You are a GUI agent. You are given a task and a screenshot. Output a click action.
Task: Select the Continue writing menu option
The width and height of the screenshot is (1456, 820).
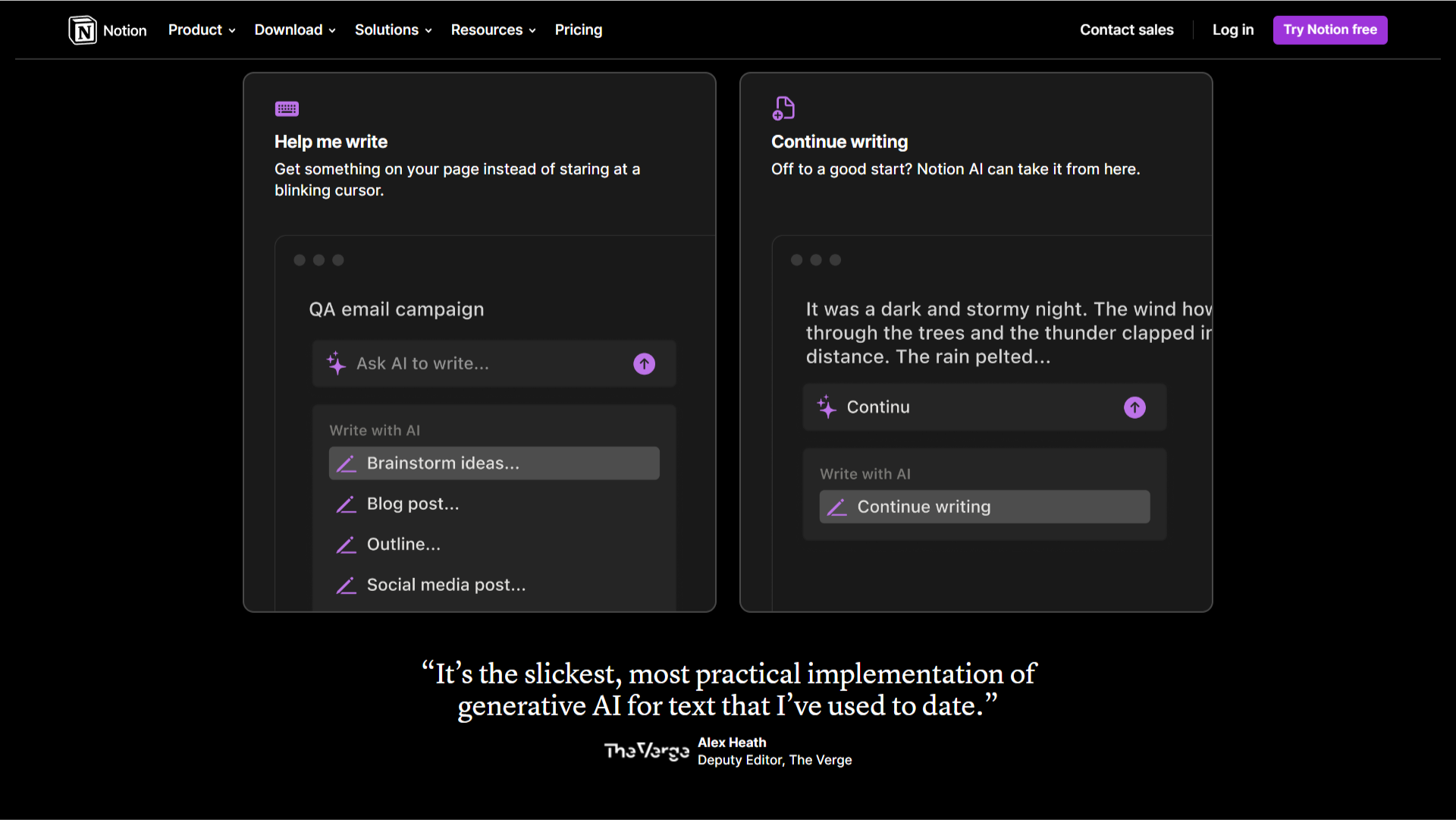985,507
